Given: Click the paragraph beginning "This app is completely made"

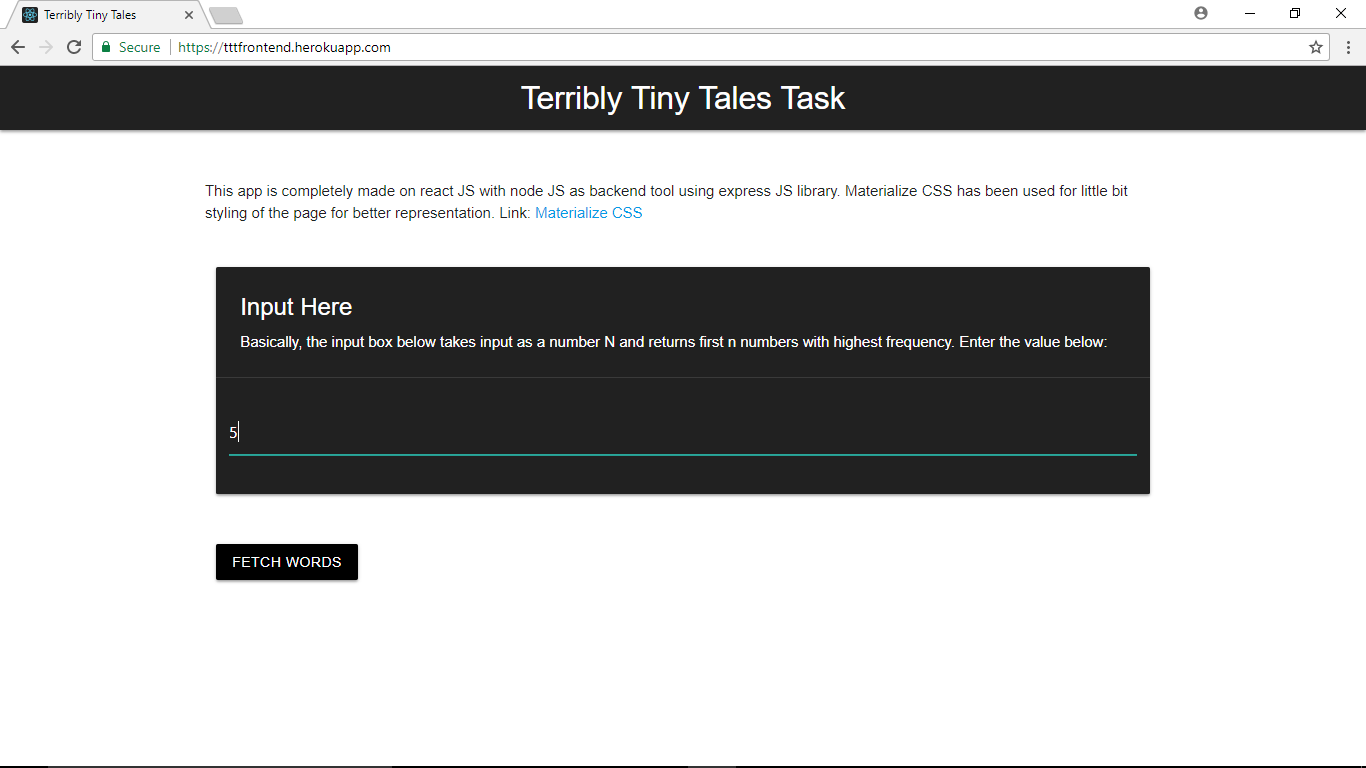Looking at the screenshot, I should 667,202.
